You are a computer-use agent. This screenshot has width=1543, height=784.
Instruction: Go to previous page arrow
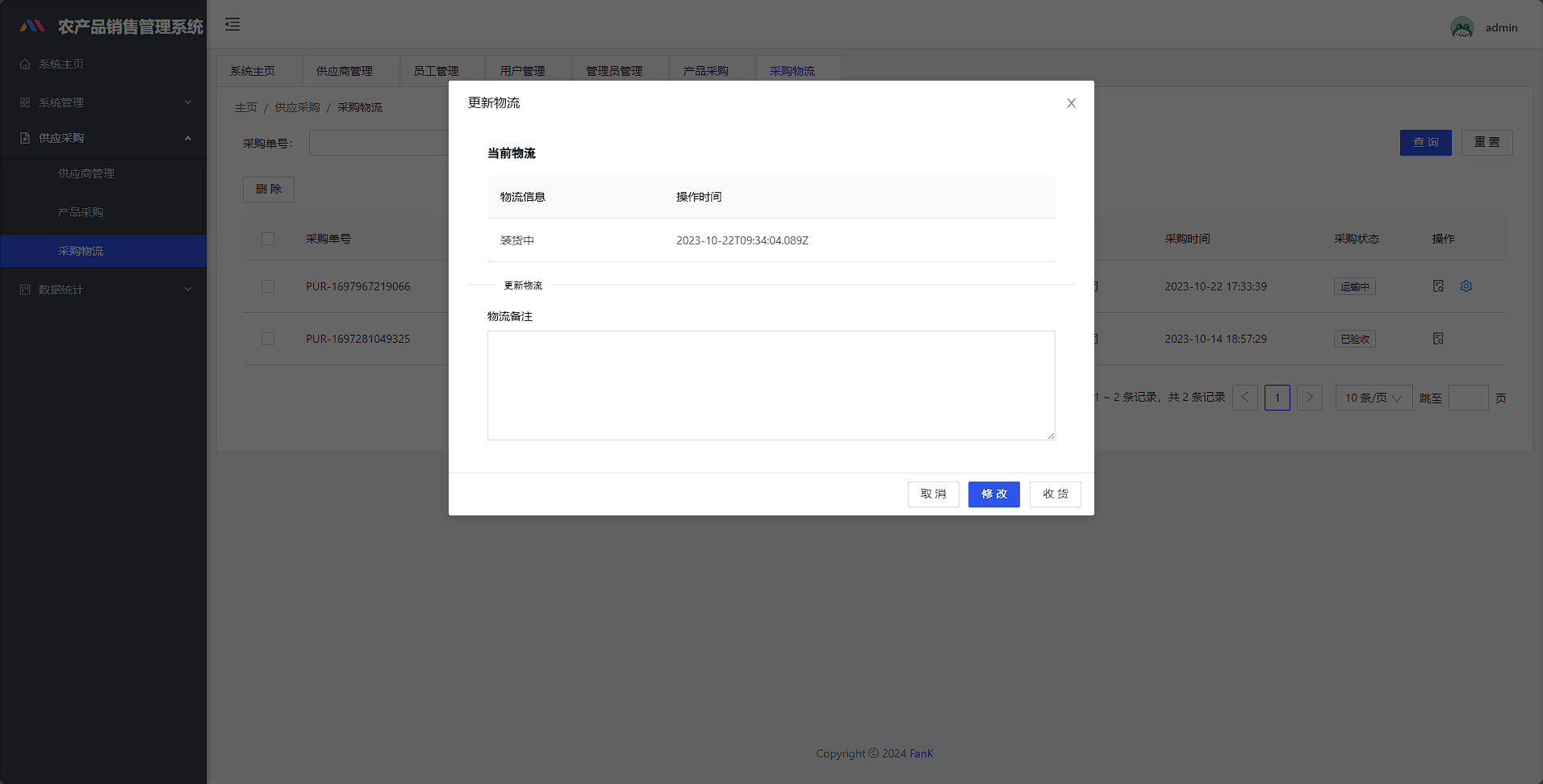1245,398
